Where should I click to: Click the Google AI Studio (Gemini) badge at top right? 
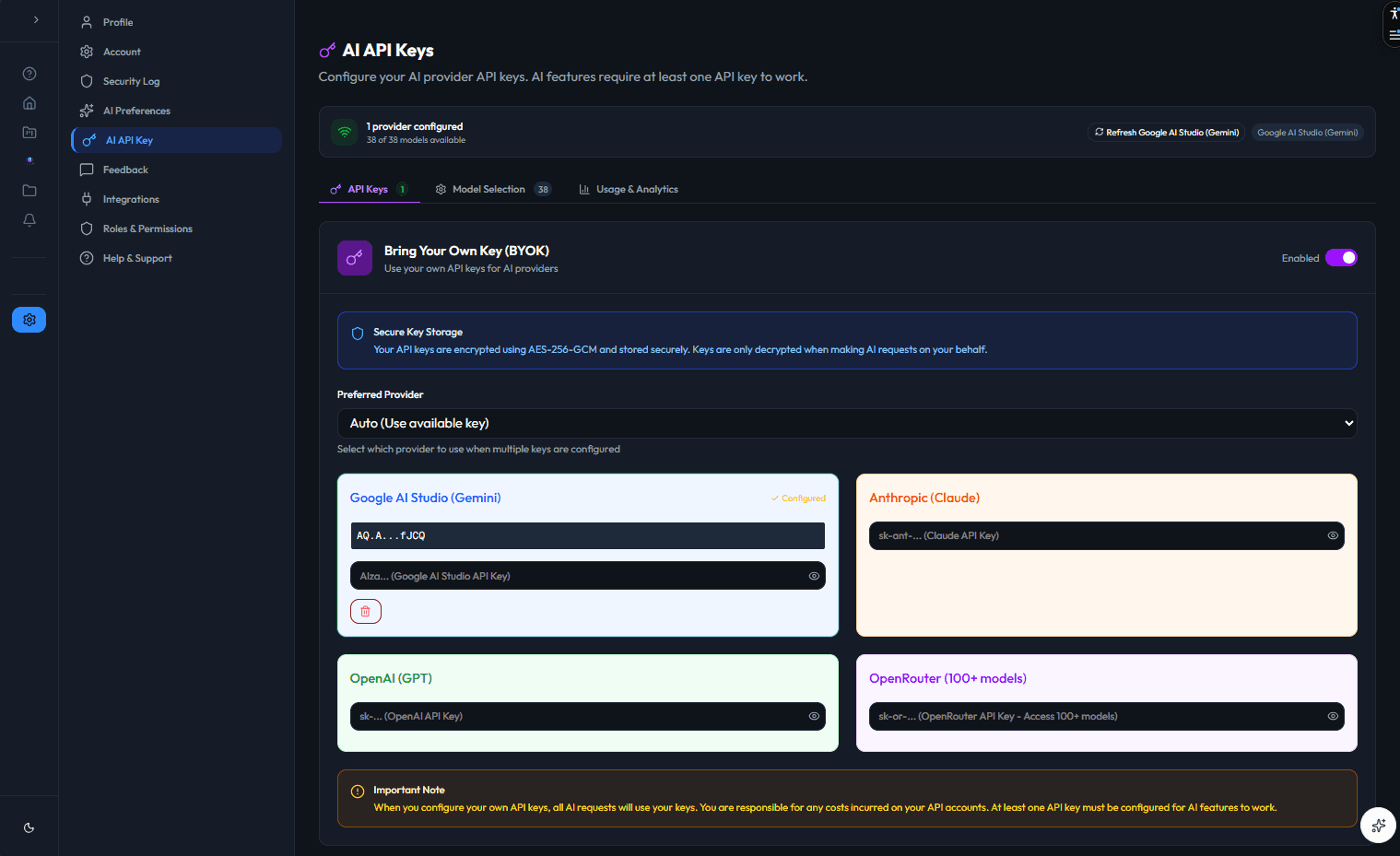tap(1307, 132)
